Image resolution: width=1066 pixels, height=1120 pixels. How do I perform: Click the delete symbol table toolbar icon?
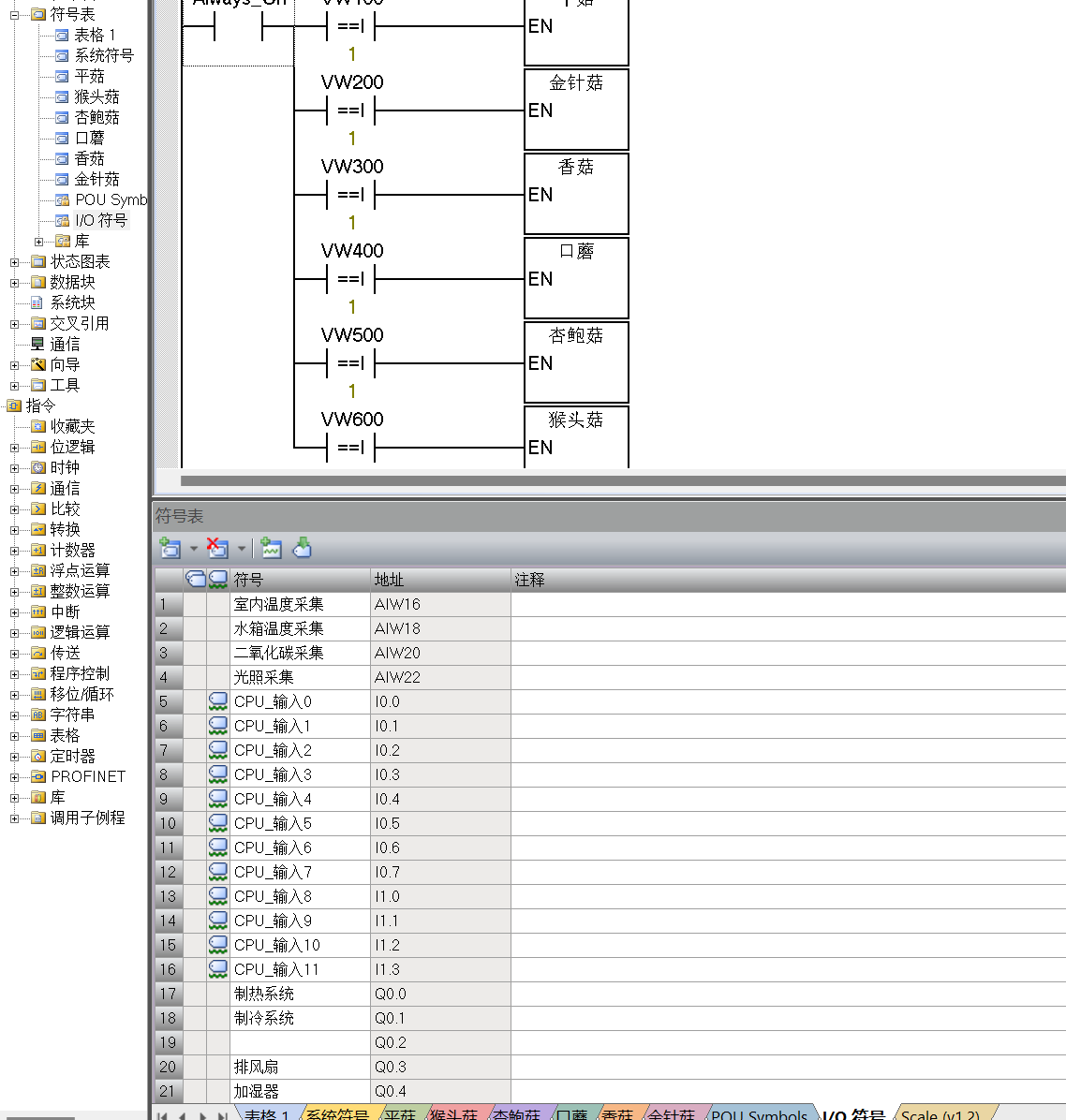217,548
